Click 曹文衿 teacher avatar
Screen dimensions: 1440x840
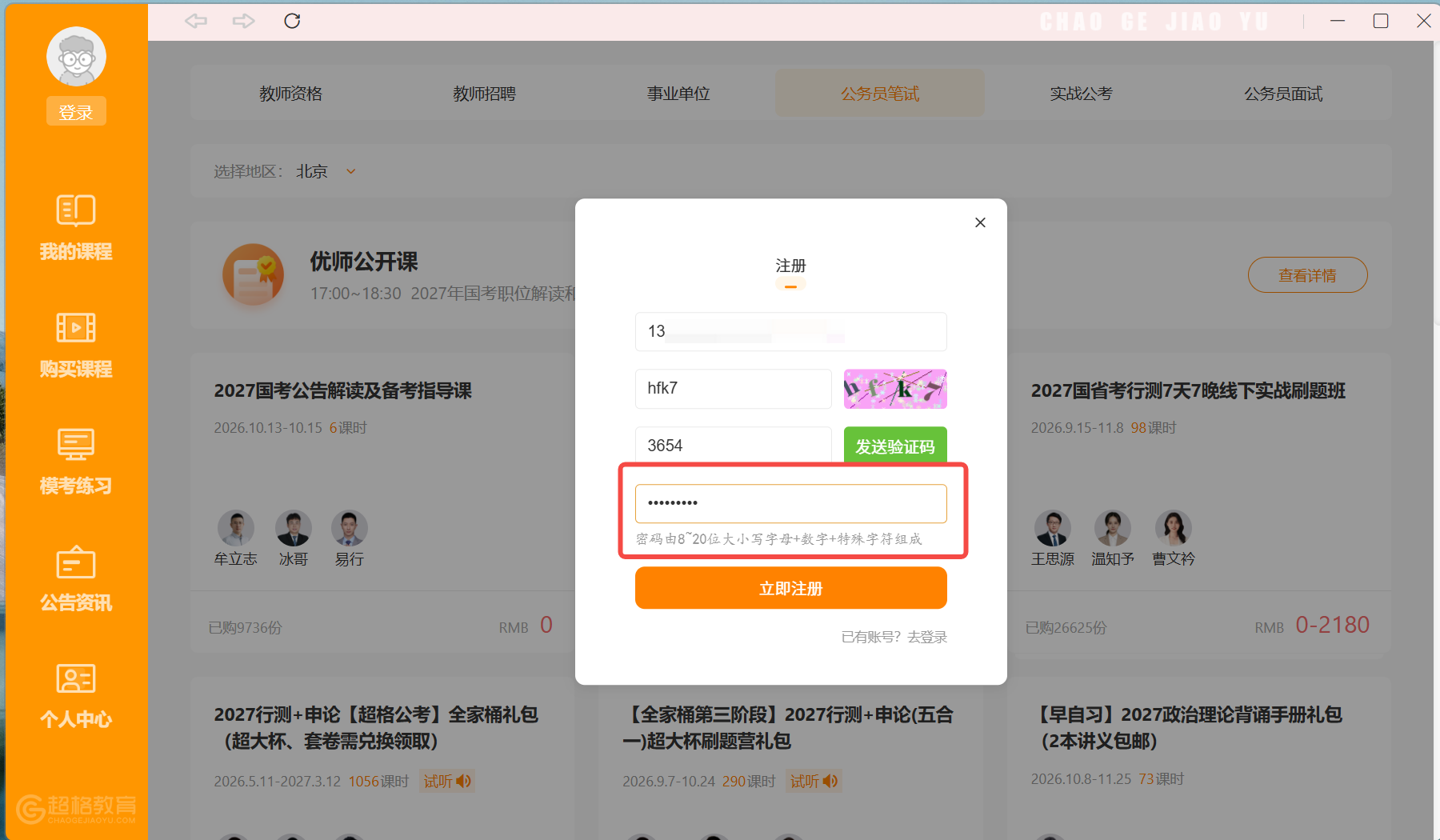click(1174, 528)
